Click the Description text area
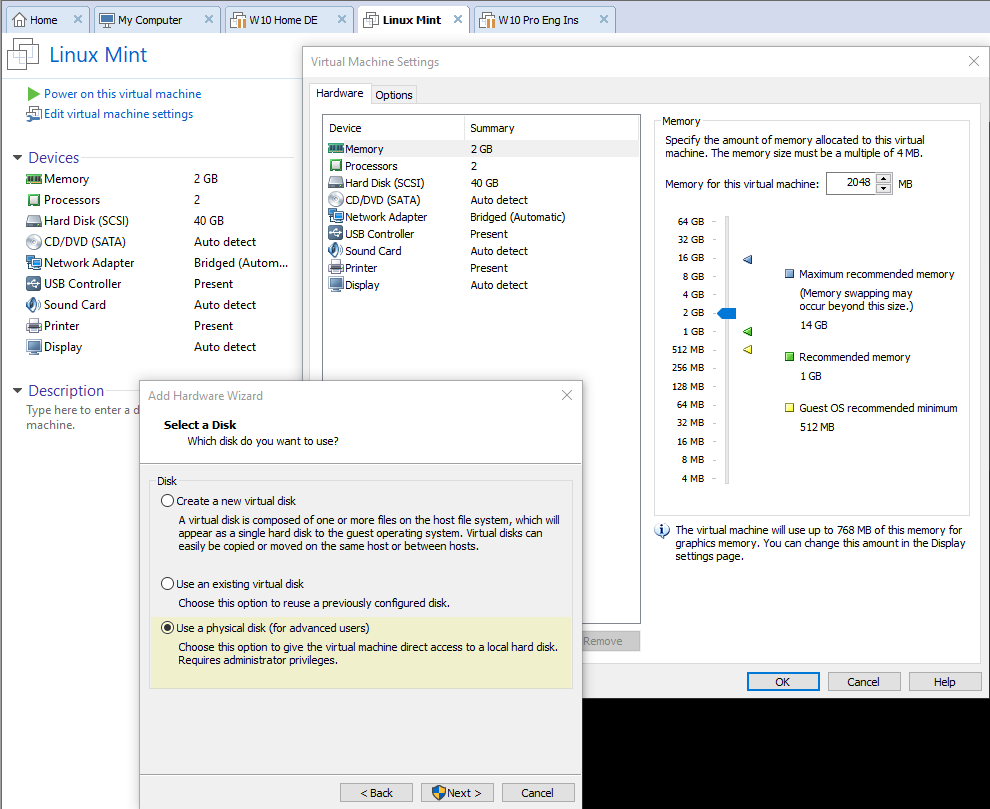Image resolution: width=990 pixels, height=809 pixels. [x=82, y=417]
